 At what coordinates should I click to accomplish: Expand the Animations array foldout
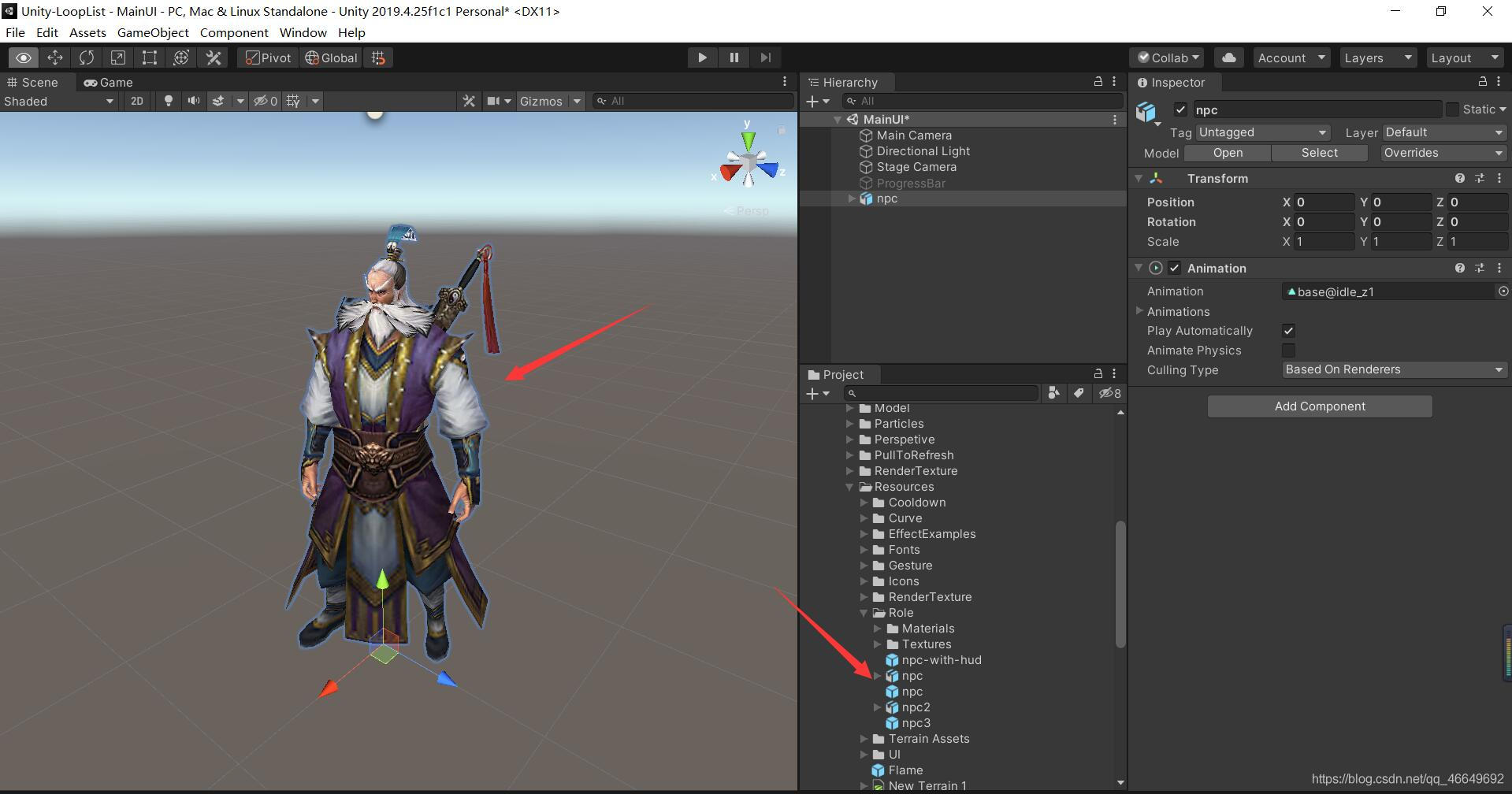pyautogui.click(x=1139, y=311)
